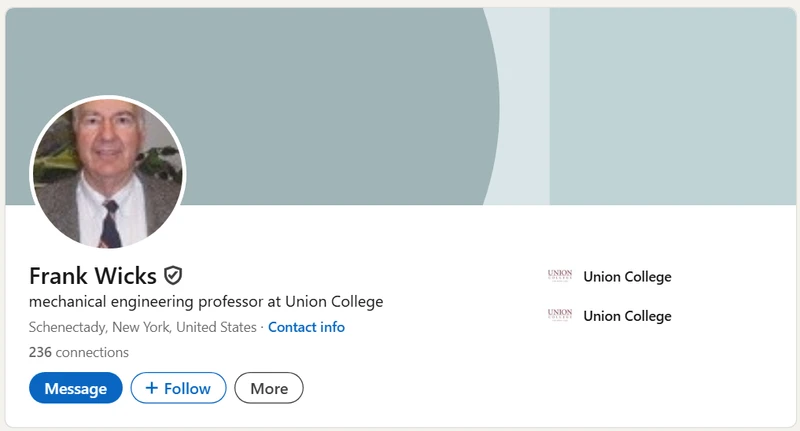Select the first Union College text label
800x431 pixels.
coord(627,277)
